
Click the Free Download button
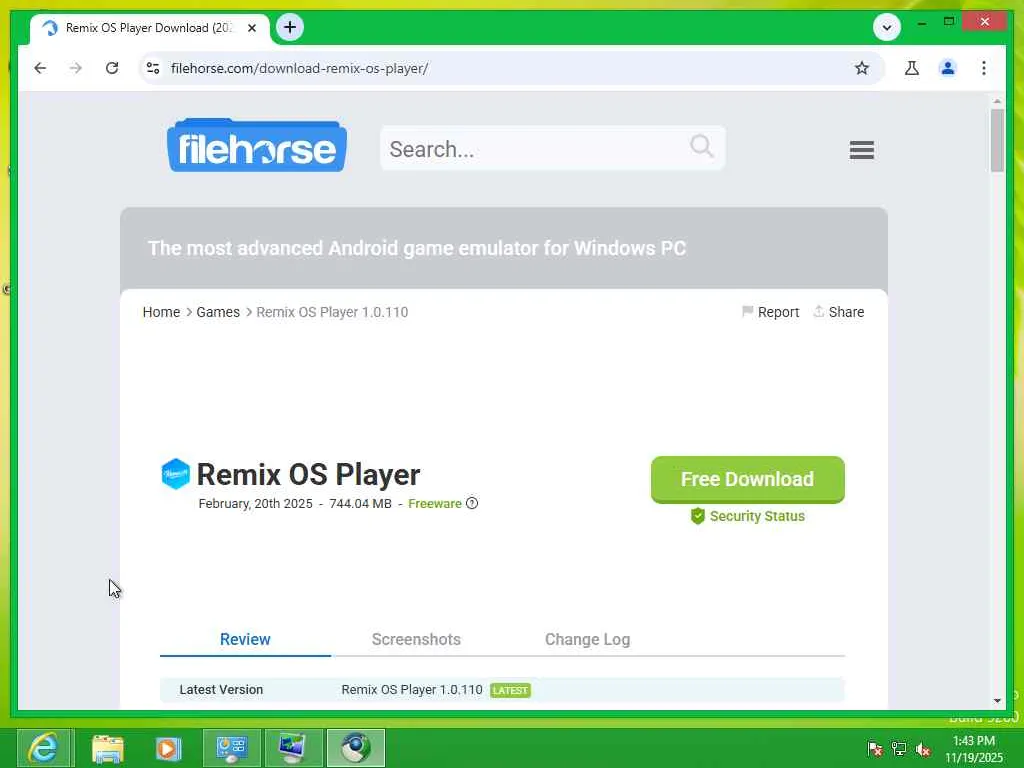747,479
